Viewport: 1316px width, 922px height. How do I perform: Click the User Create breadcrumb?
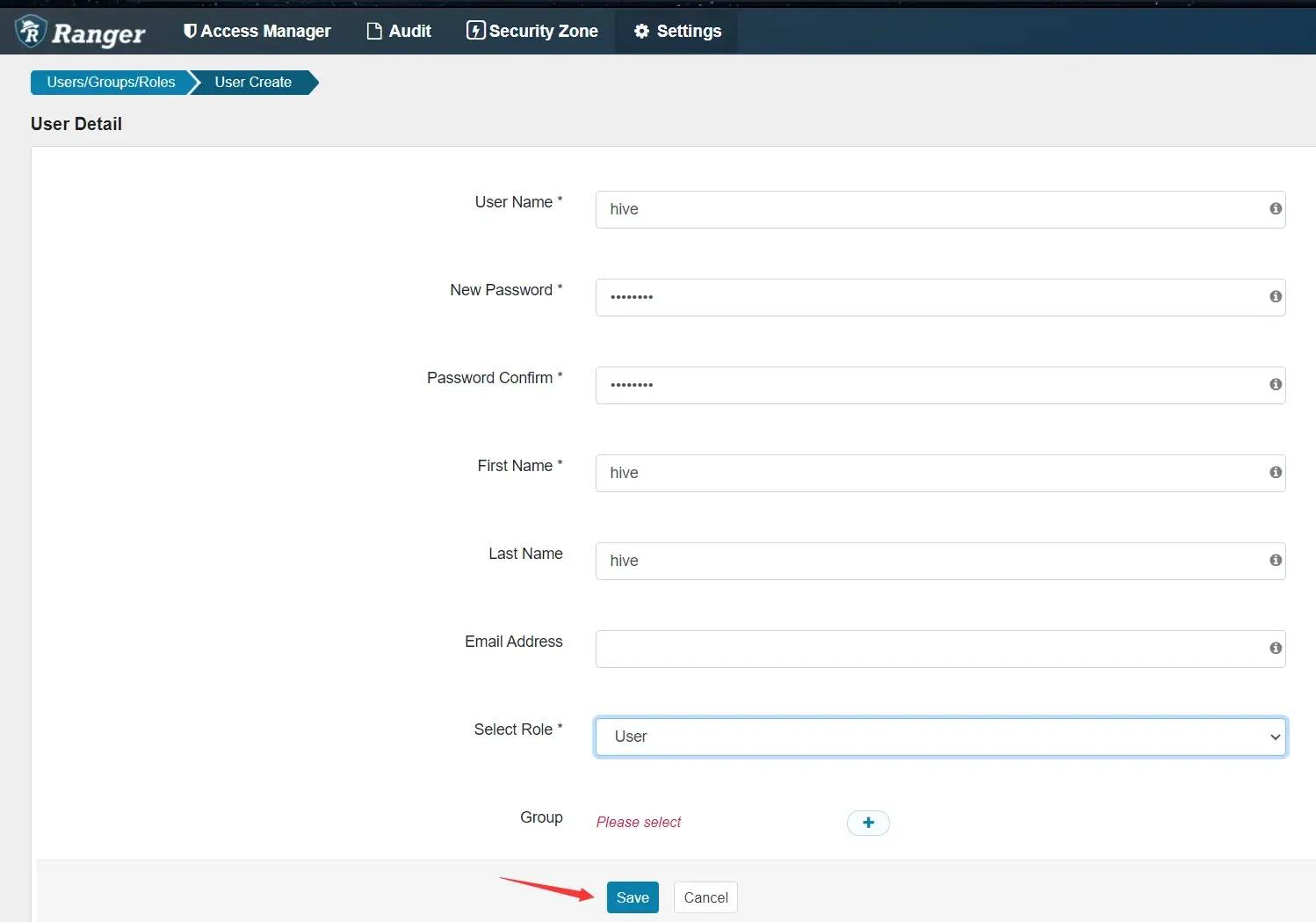coord(253,83)
